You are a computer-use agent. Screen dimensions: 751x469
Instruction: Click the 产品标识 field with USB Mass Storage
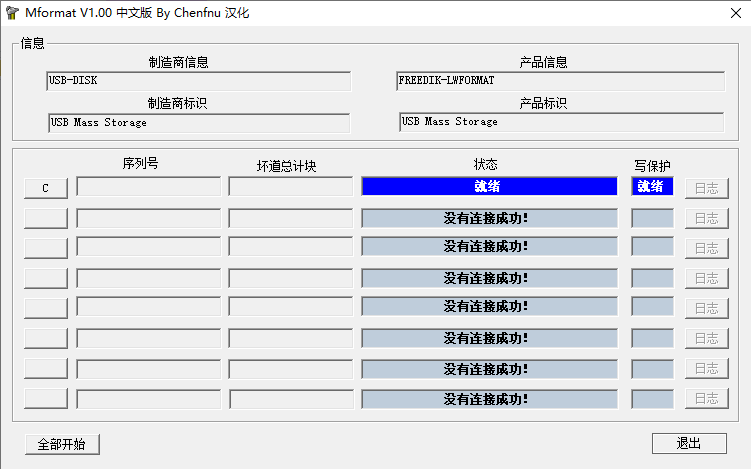[x=561, y=122]
